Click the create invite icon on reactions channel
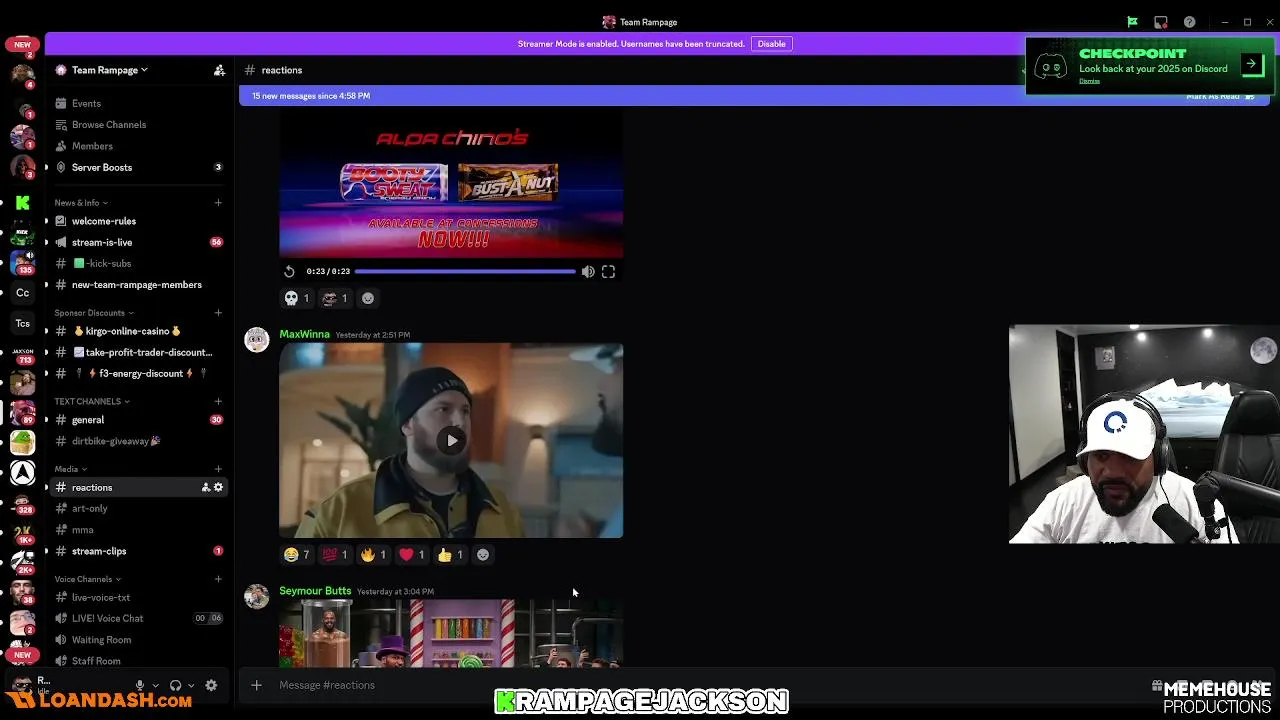1280x720 pixels. [x=206, y=487]
